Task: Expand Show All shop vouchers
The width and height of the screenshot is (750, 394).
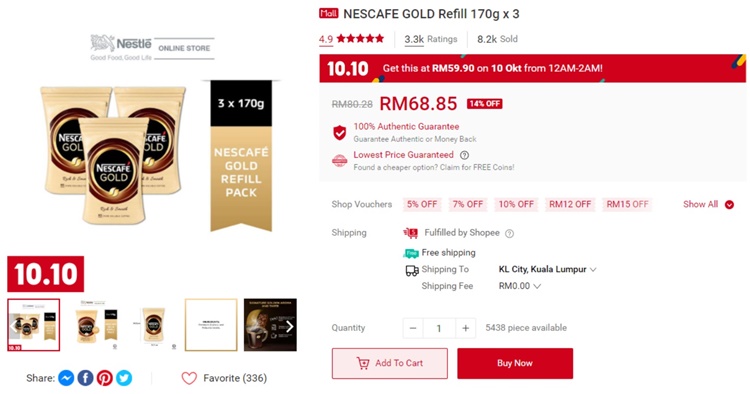Action: 708,204
